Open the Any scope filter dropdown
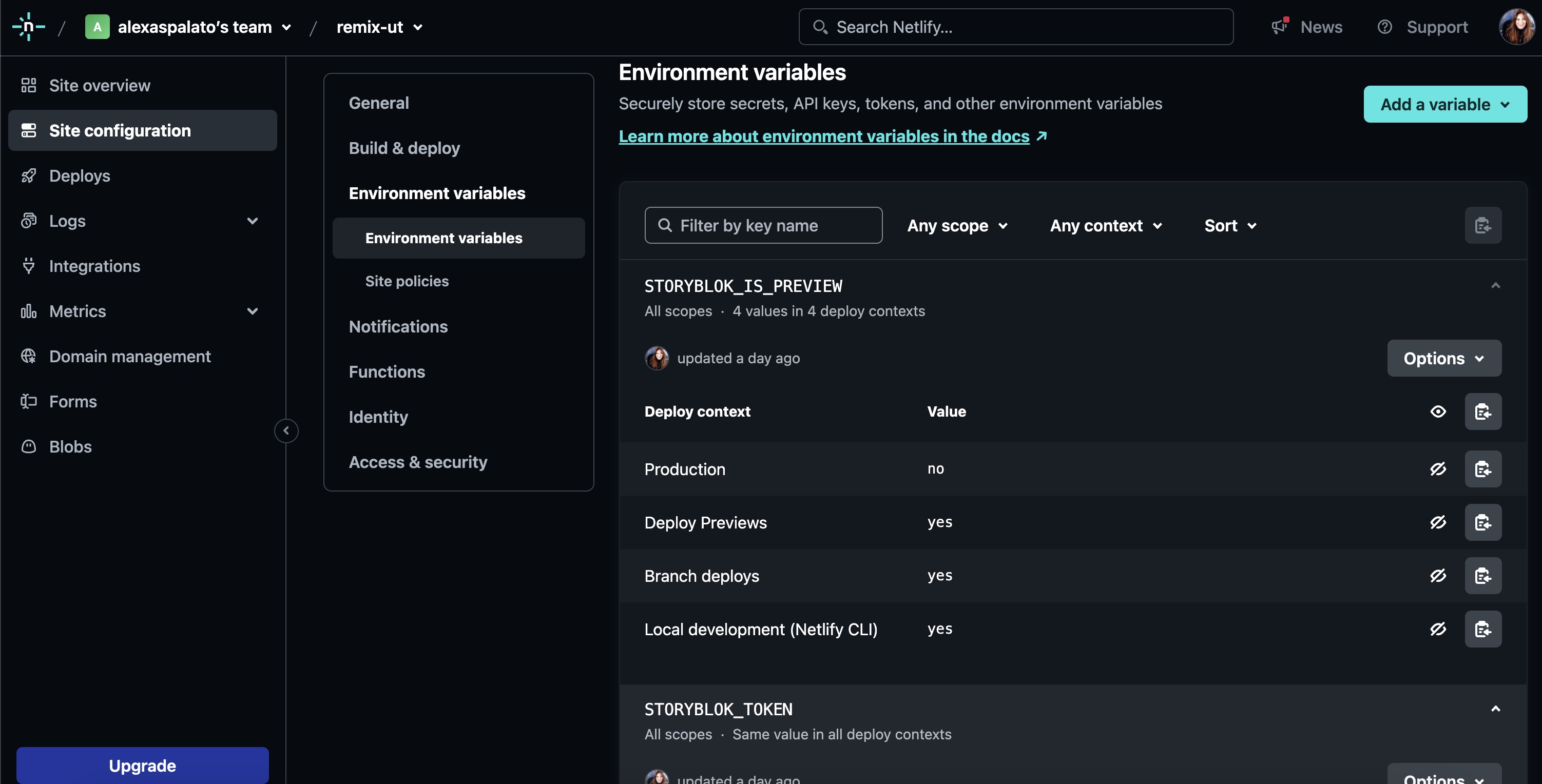 coord(958,226)
